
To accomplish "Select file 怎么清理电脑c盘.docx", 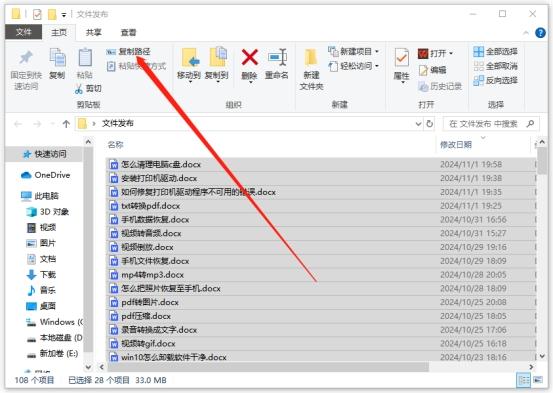I will pos(321,164).
